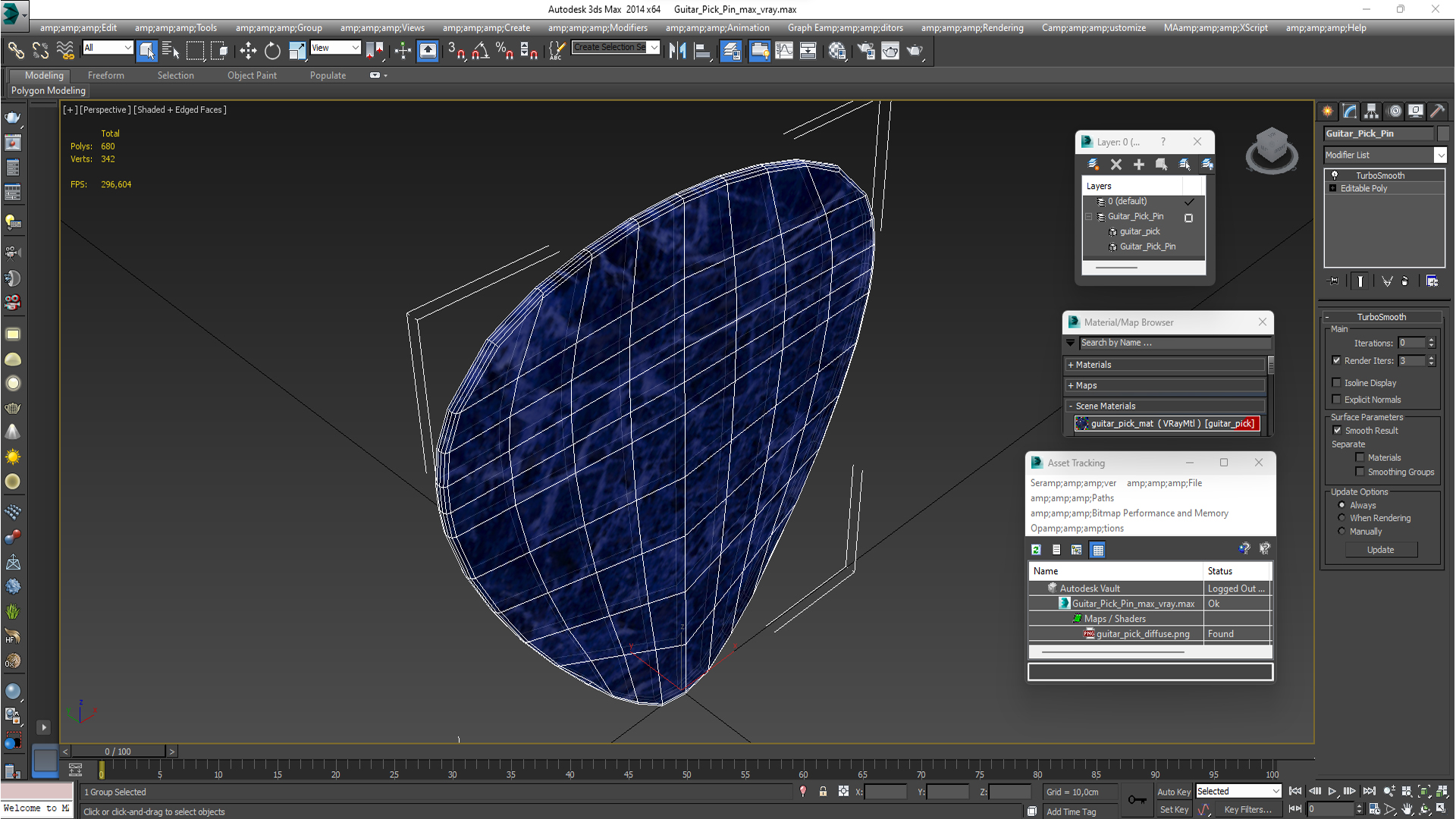
Task: Click the Mirror tool icon
Action: point(677,51)
